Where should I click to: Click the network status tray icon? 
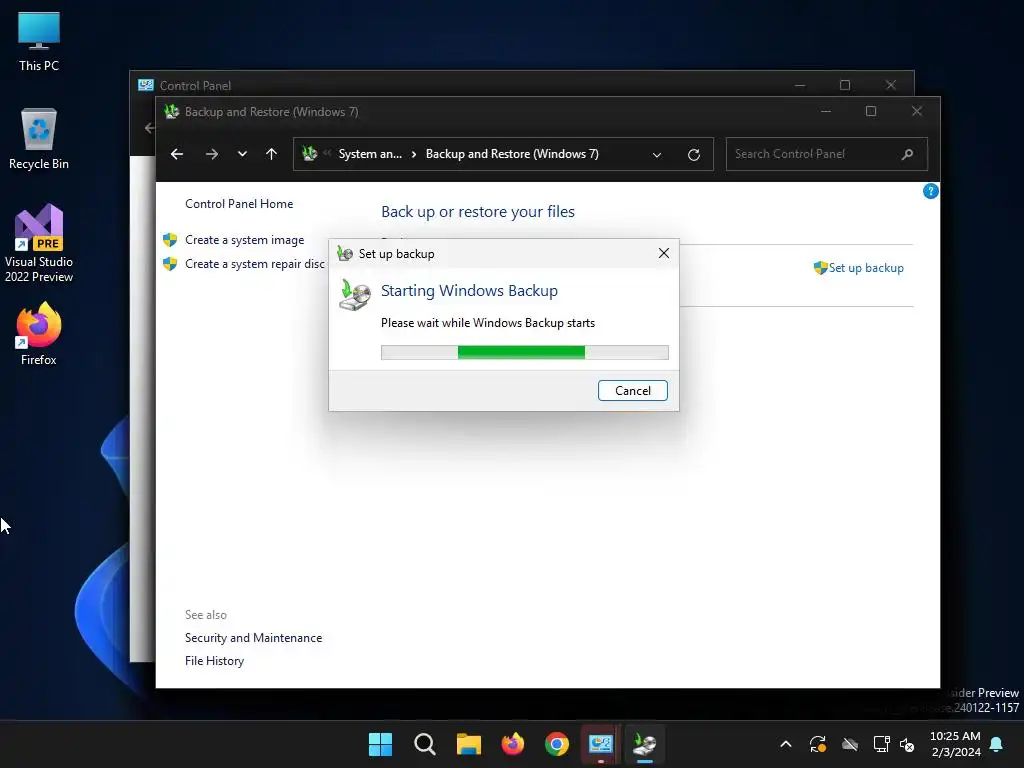coord(881,744)
